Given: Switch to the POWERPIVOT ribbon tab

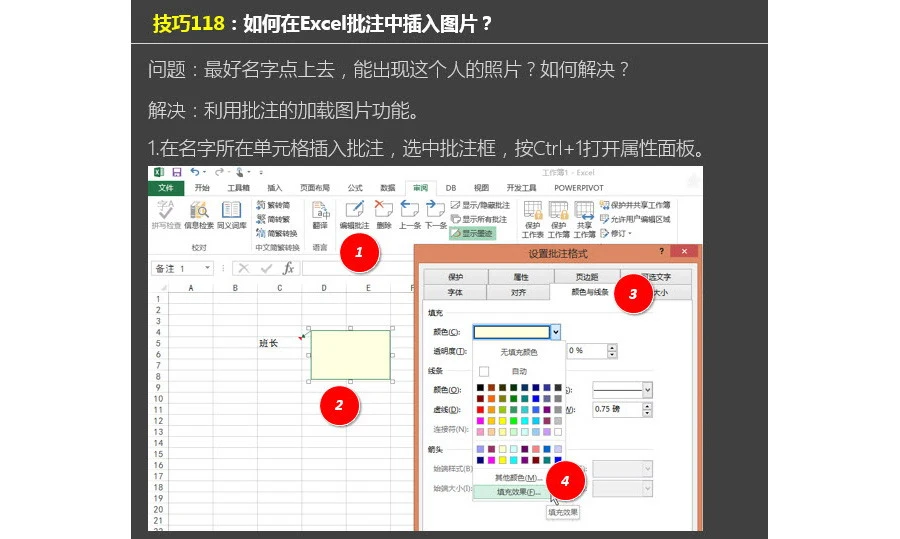Looking at the screenshot, I should pos(579,188).
